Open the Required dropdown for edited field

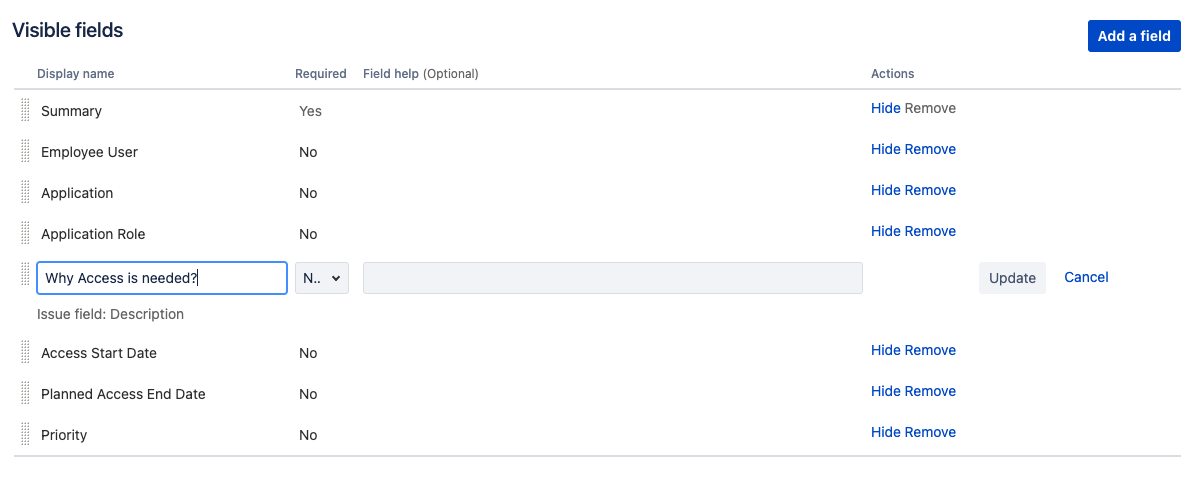[321, 278]
